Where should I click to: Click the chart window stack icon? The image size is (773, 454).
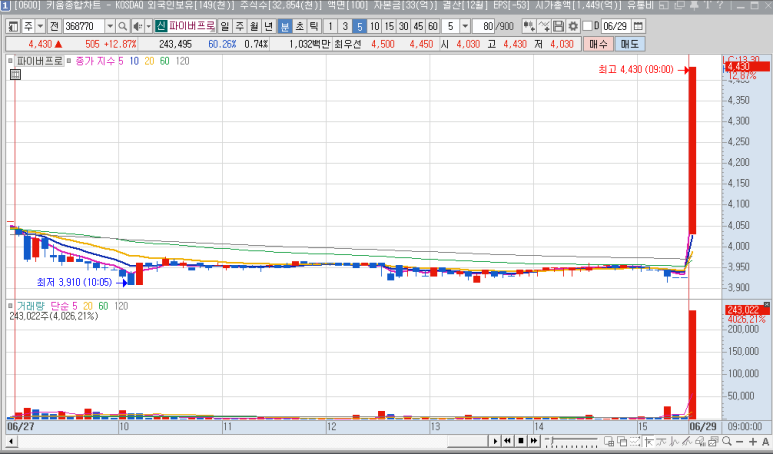(x=714, y=441)
